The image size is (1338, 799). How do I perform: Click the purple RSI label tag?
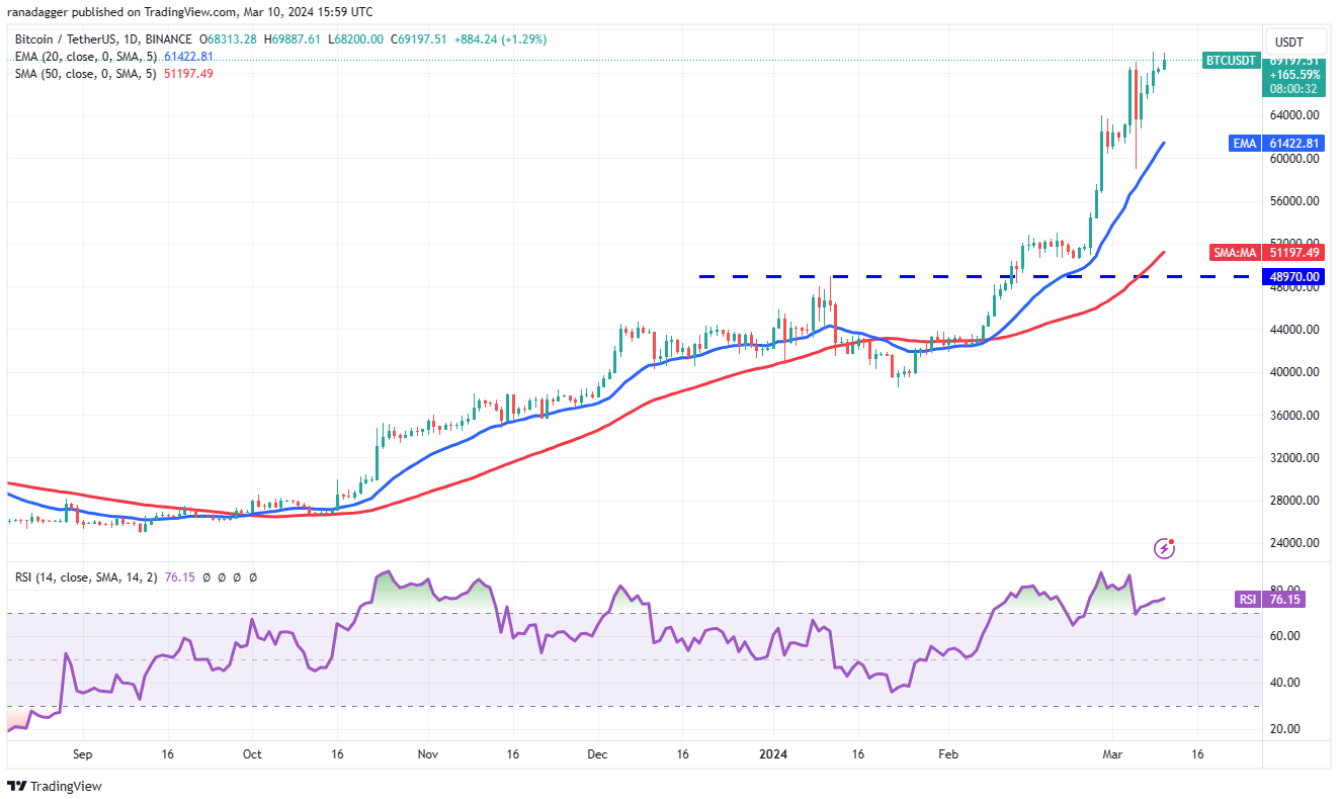[x=1247, y=600]
